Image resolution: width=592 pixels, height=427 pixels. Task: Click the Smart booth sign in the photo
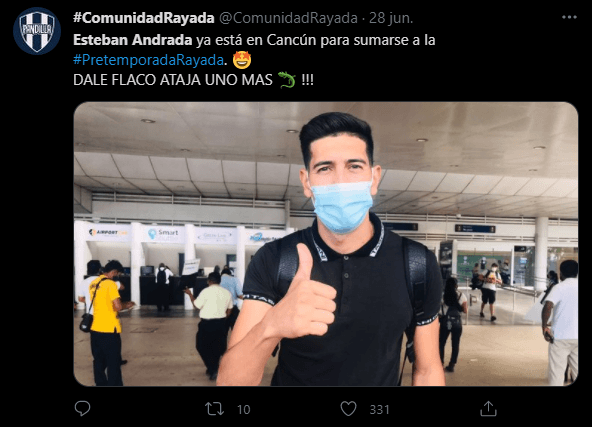click(x=163, y=234)
